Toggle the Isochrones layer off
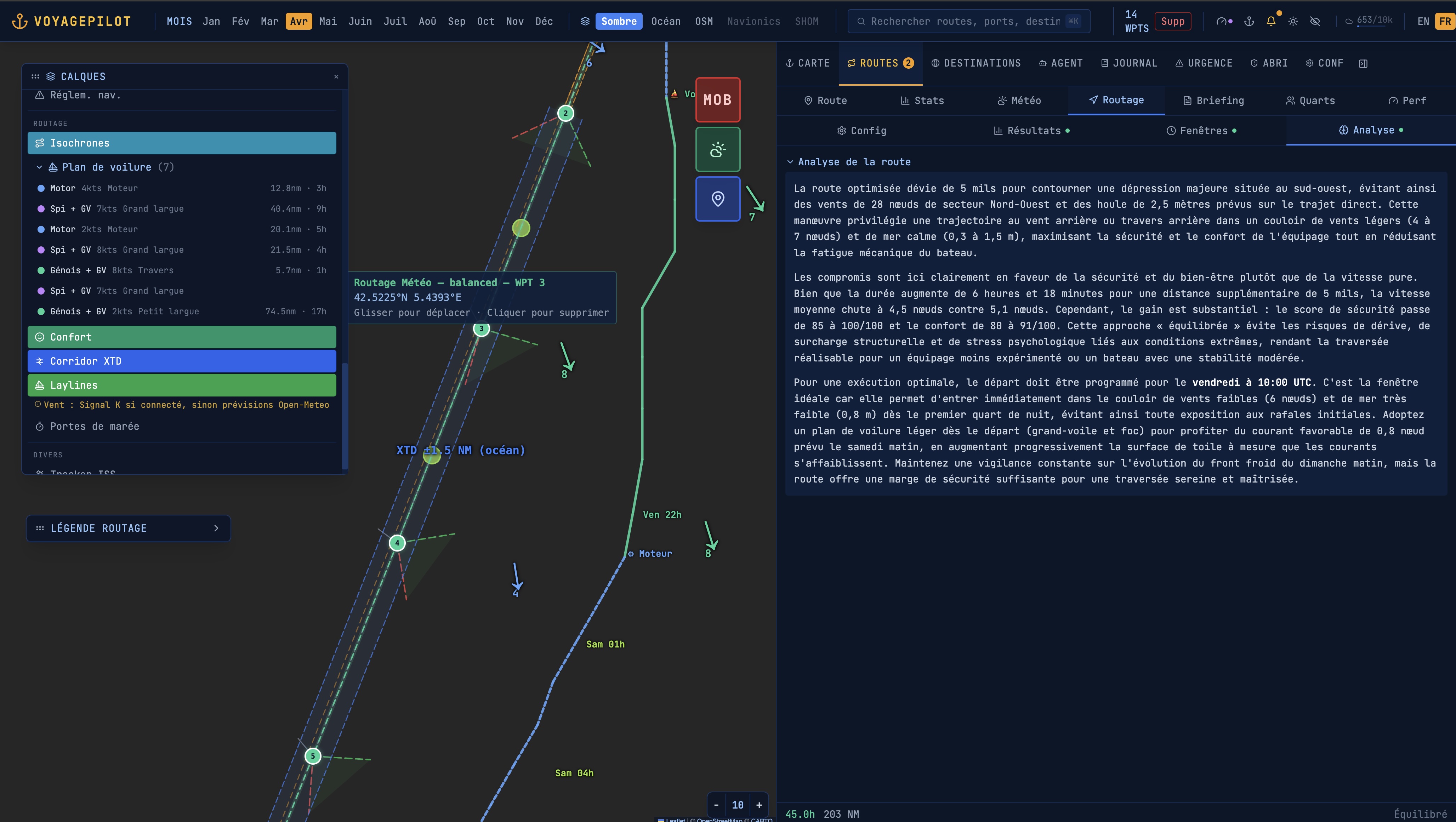 pos(181,143)
